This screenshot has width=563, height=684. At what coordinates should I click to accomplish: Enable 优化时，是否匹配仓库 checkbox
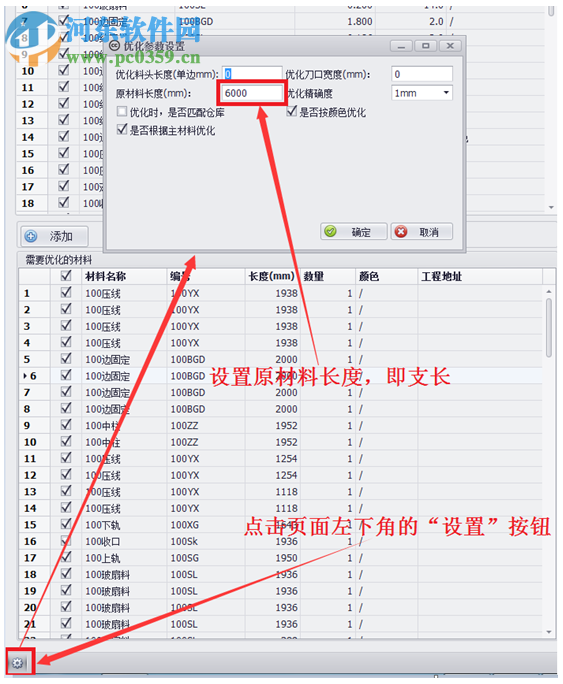pyautogui.click(x=122, y=112)
